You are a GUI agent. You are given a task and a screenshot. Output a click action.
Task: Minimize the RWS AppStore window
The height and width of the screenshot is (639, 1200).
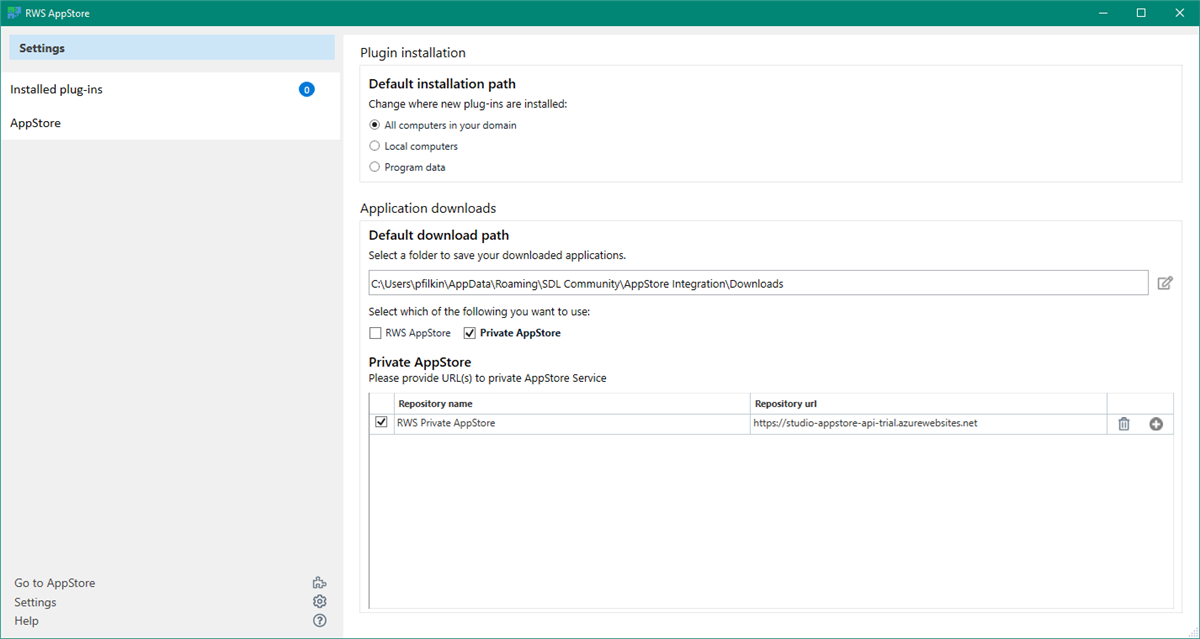pos(1103,13)
